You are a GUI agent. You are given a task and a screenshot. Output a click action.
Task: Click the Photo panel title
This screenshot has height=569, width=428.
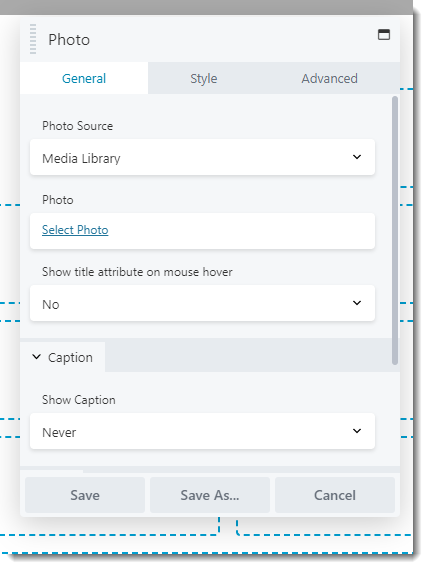69,40
